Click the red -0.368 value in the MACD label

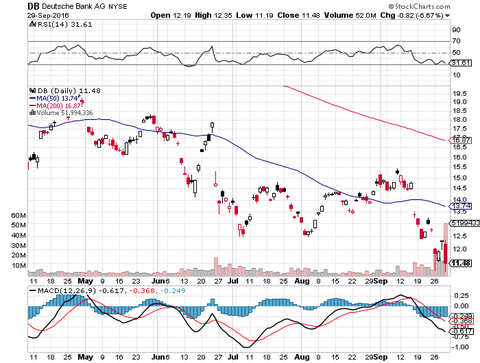pyautogui.click(x=142, y=291)
